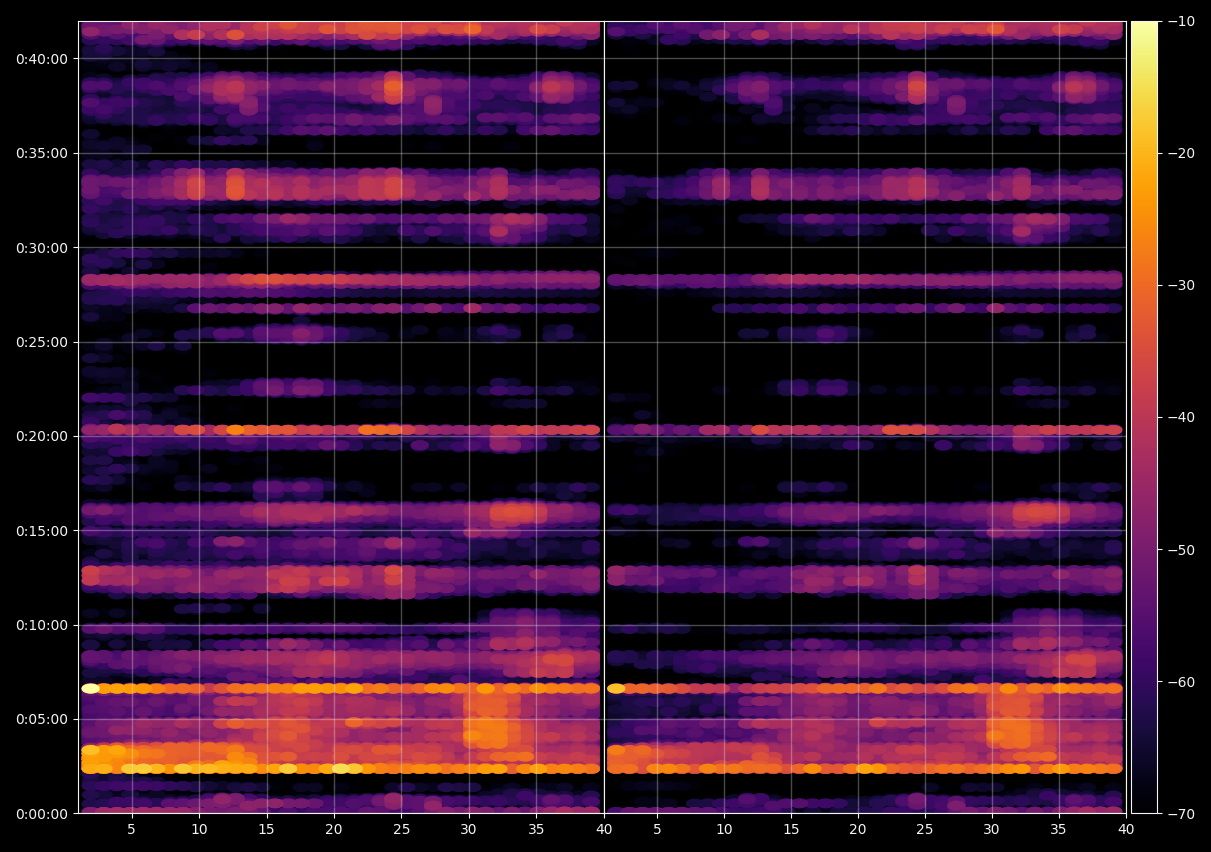
Task: Click x-axis label 25 of left heatmap
Action: (x=401, y=830)
